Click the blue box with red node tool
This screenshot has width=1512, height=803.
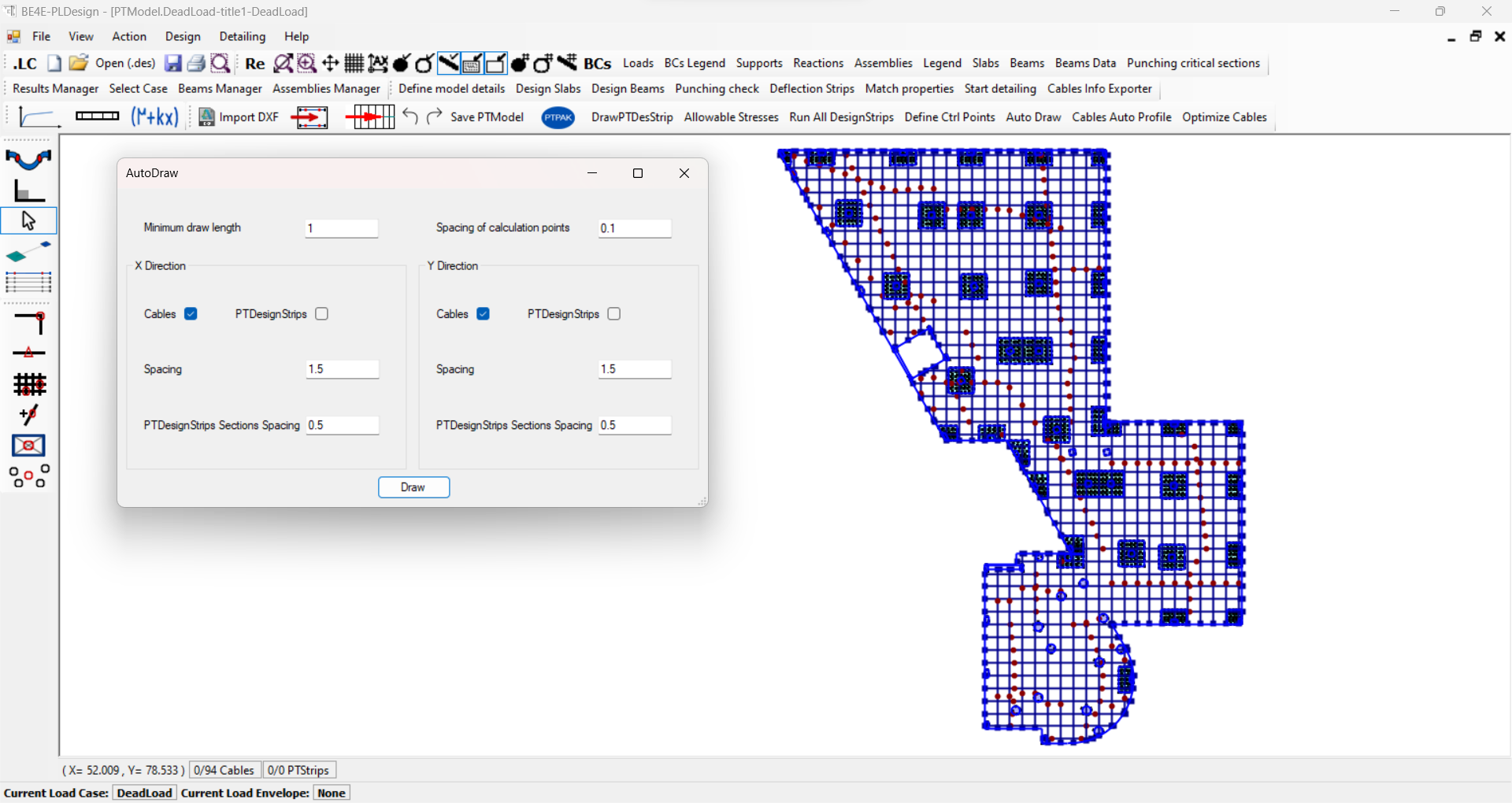[x=29, y=446]
